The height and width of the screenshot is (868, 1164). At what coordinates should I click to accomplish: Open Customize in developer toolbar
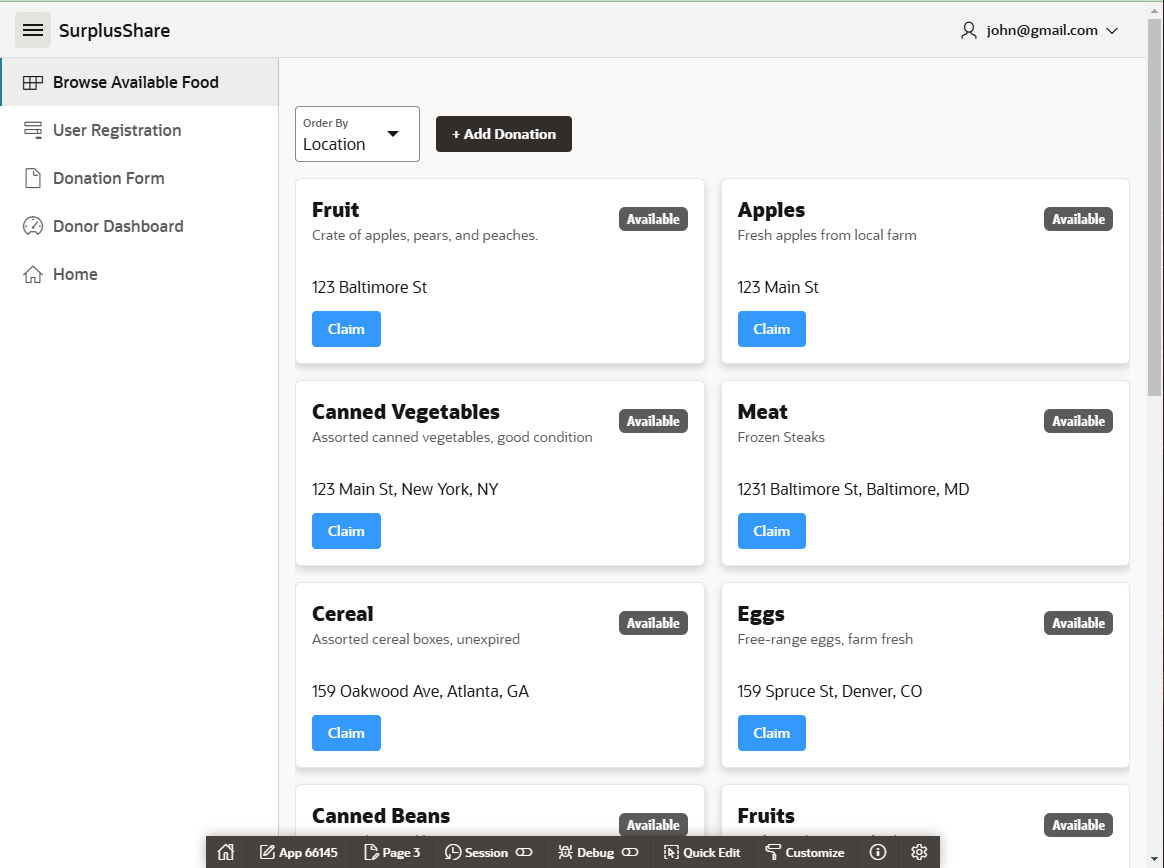805,852
